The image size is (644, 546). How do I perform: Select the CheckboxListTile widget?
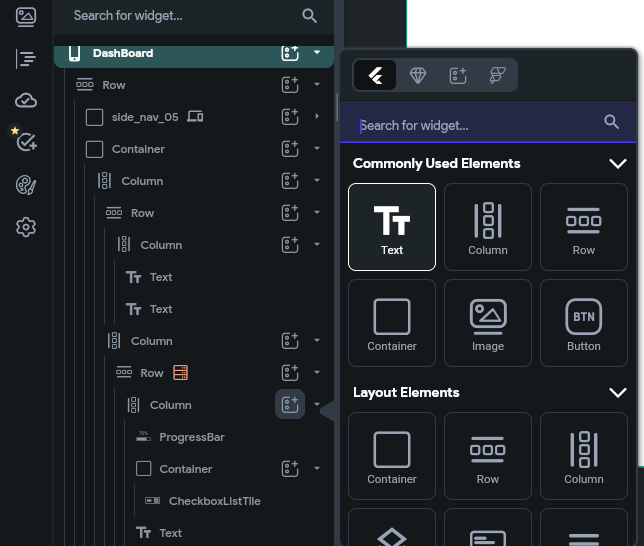[x=214, y=501]
